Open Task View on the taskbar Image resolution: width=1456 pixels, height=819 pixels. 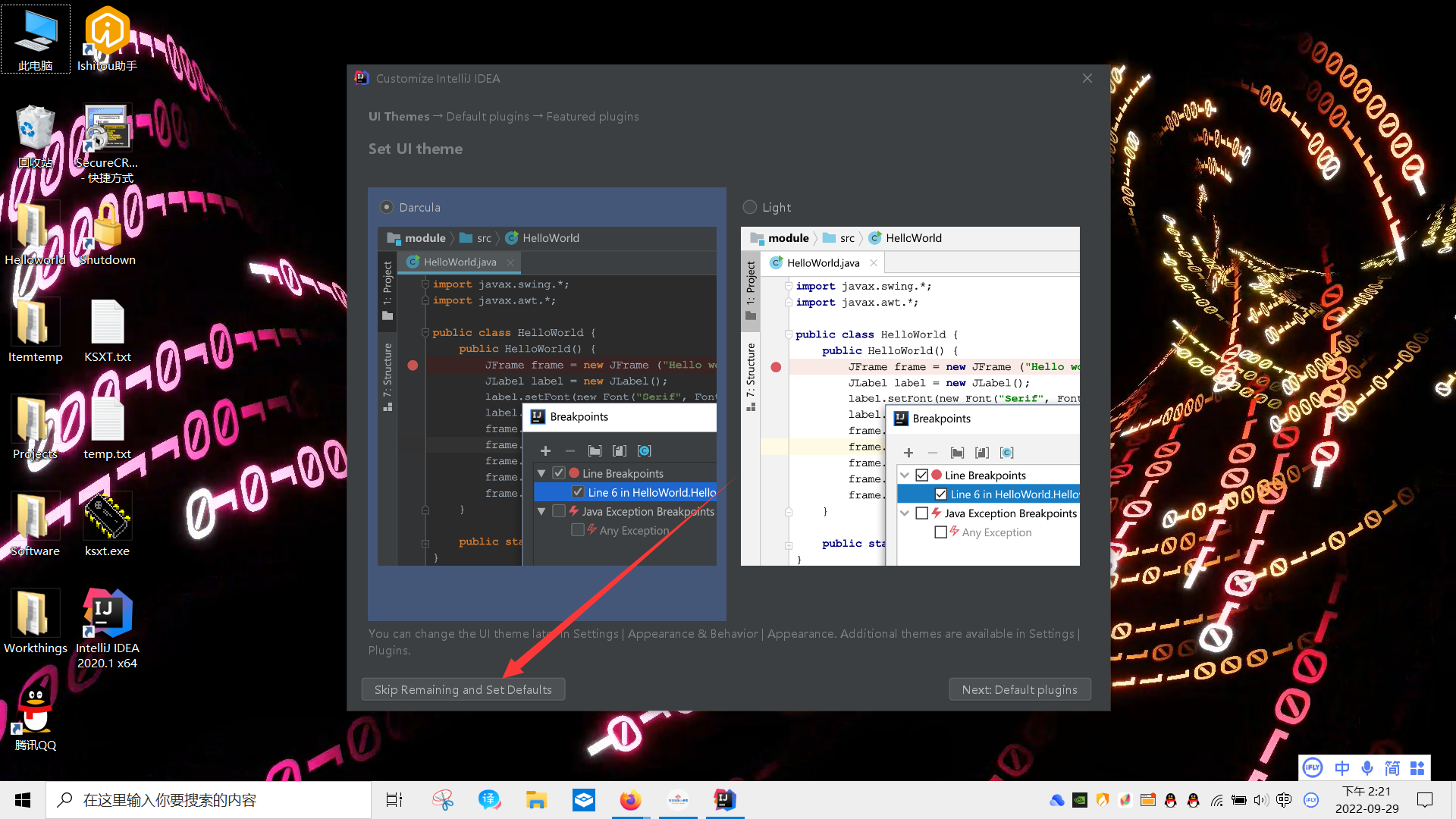pos(394,800)
